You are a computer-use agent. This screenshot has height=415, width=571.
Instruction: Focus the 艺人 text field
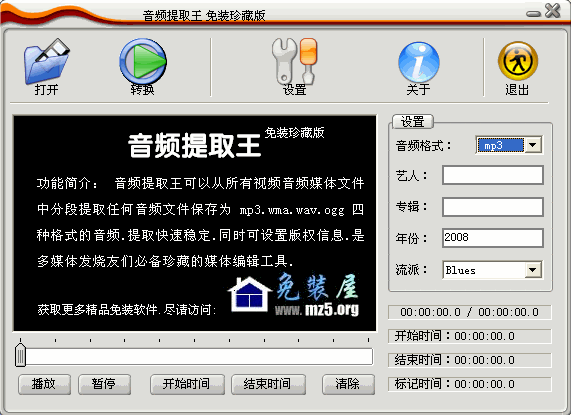pos(493,175)
